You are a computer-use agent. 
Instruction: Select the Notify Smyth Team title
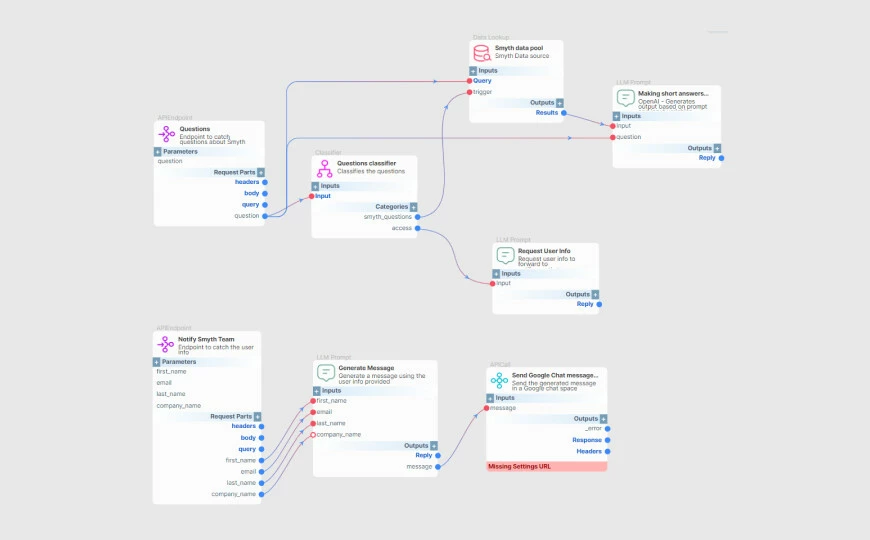(x=206, y=339)
